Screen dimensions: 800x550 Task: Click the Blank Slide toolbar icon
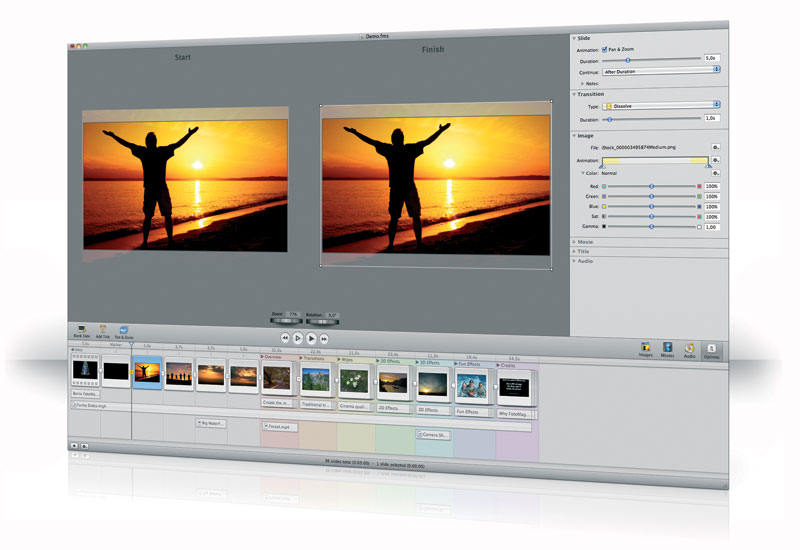click(x=81, y=332)
